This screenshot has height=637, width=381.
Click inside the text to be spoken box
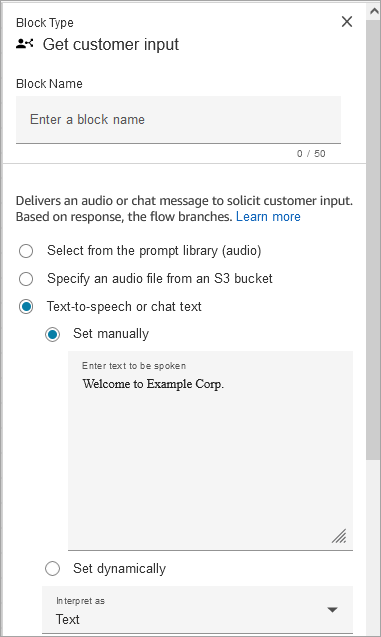coord(210,451)
